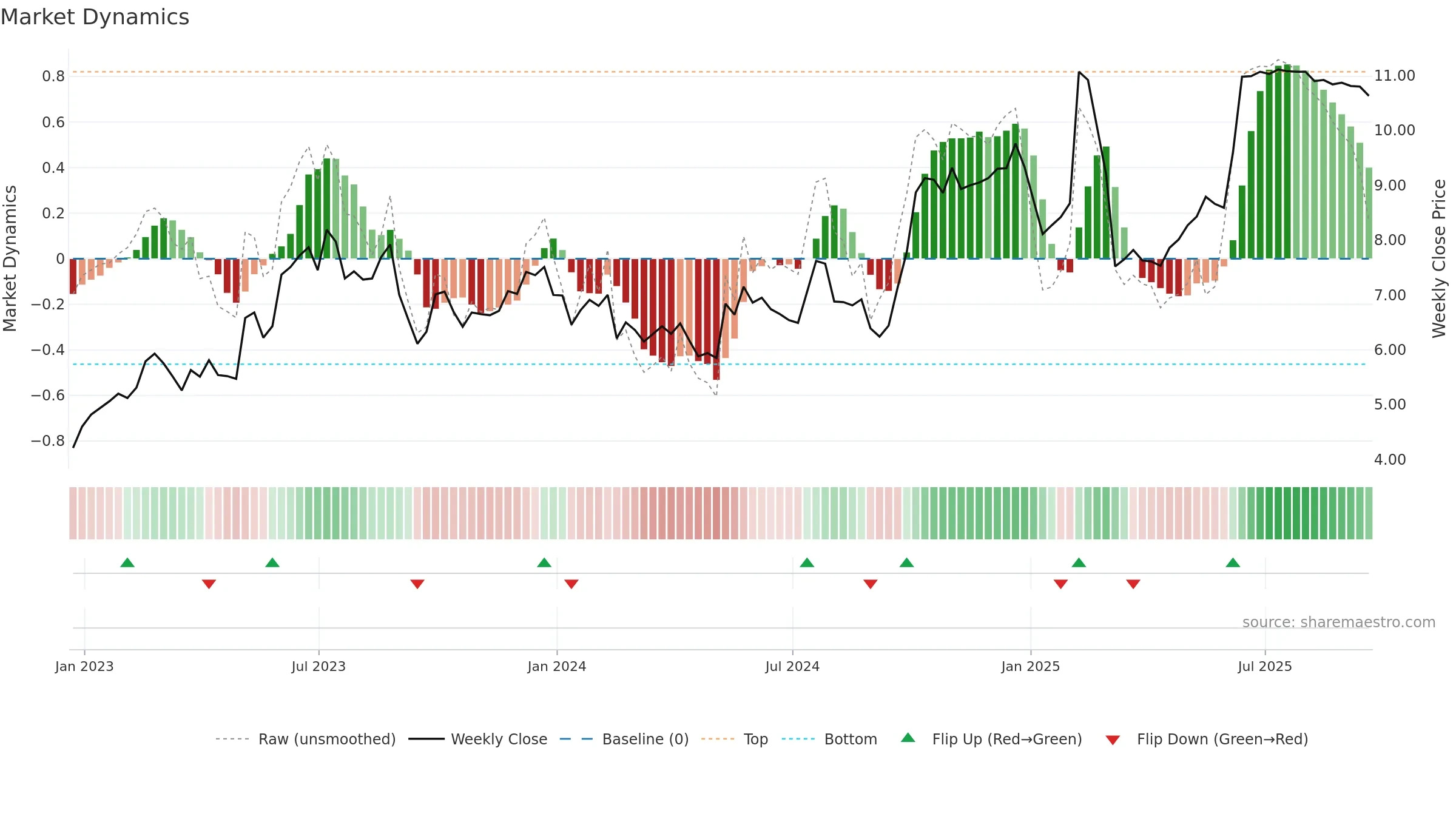Select the last red Flip Down triangle, March 2025
Image resolution: width=1456 pixels, height=819 pixels.
1133,584
